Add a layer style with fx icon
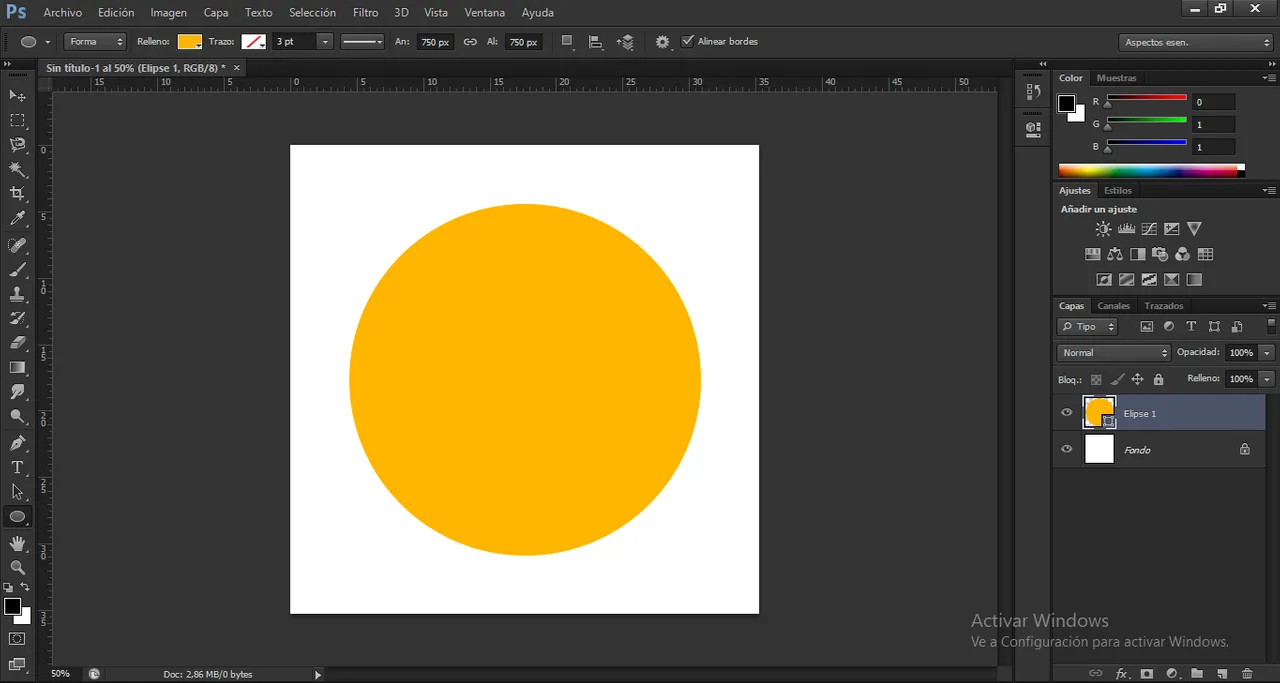Image resolution: width=1280 pixels, height=683 pixels. pyautogui.click(x=1122, y=674)
